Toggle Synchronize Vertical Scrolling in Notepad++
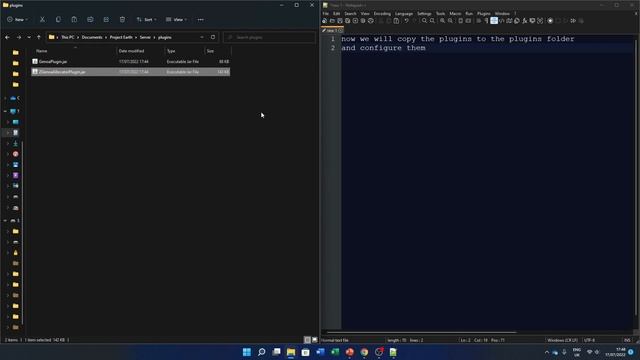 point(460,20)
